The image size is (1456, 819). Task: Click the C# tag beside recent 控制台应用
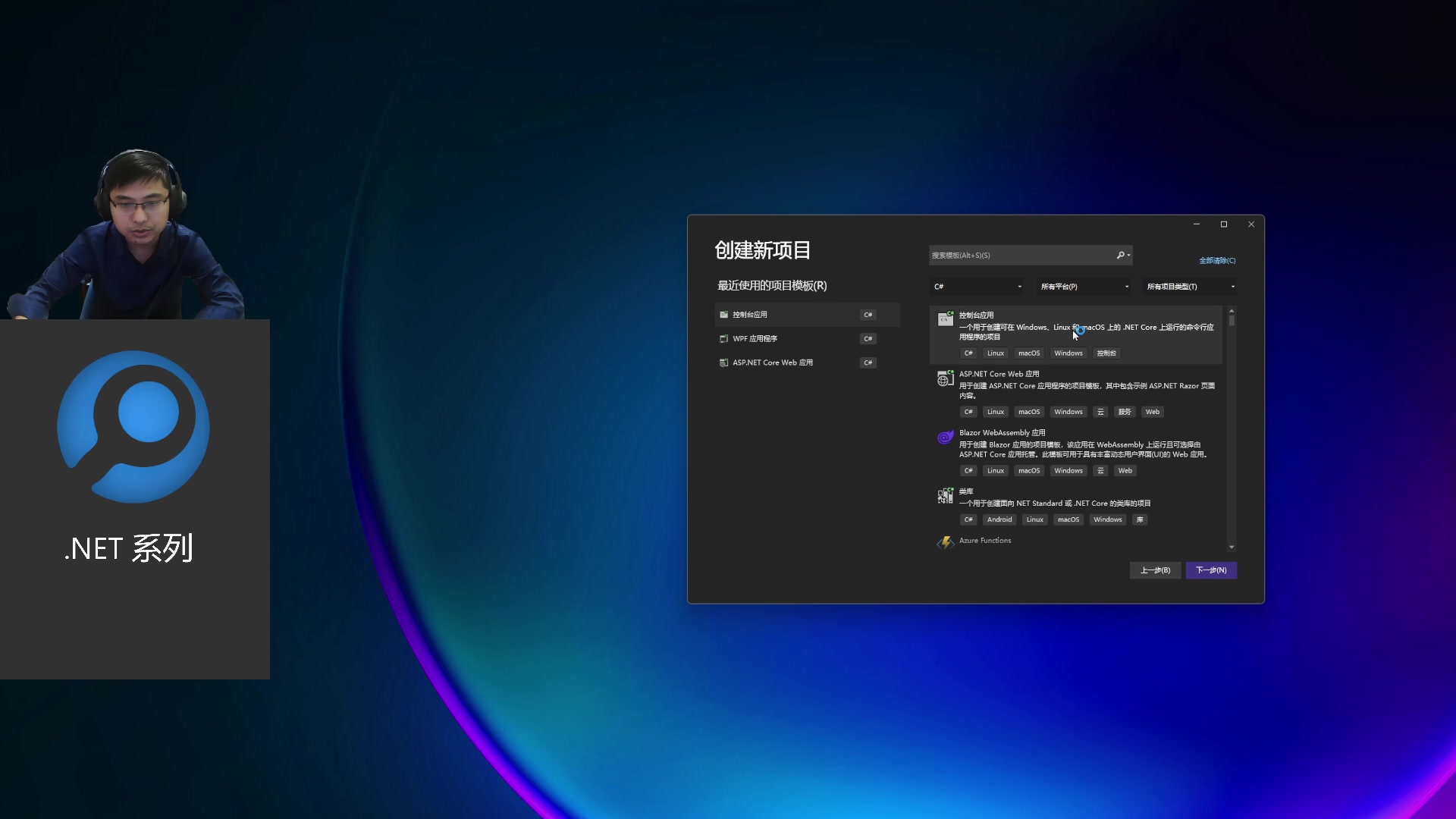coord(868,315)
